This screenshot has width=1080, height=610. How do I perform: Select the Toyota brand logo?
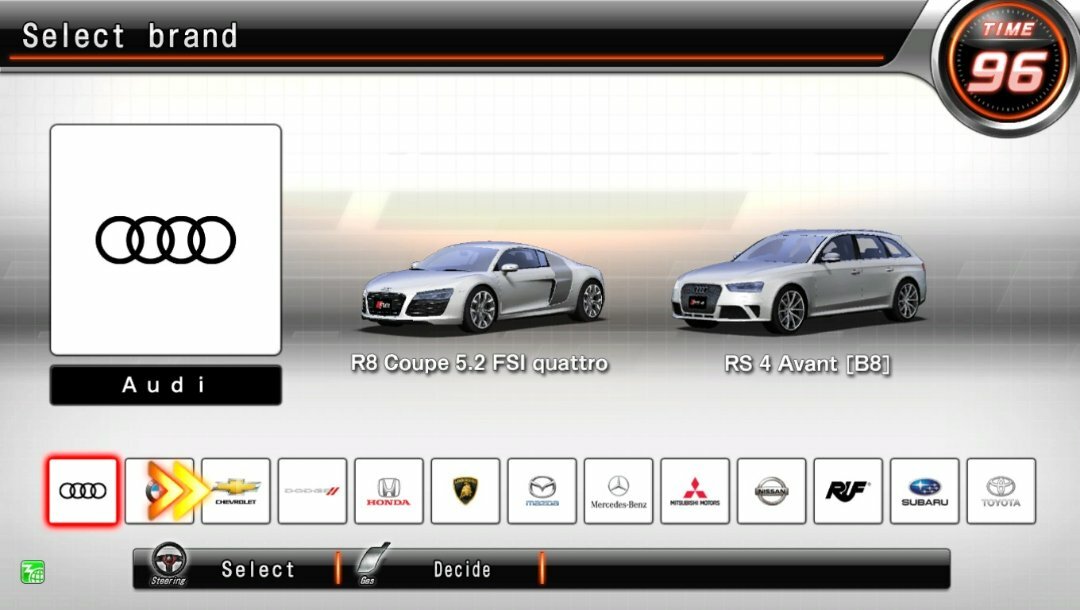point(1003,491)
